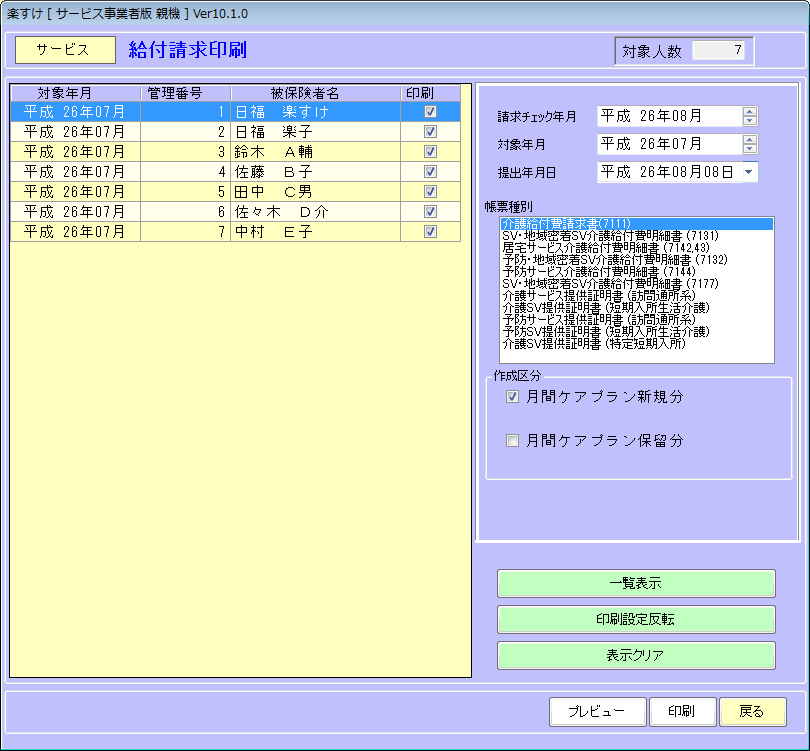Select SV・地域密着SV介護給付費明細書 (7177)
The width and height of the screenshot is (810, 751).
point(636,284)
